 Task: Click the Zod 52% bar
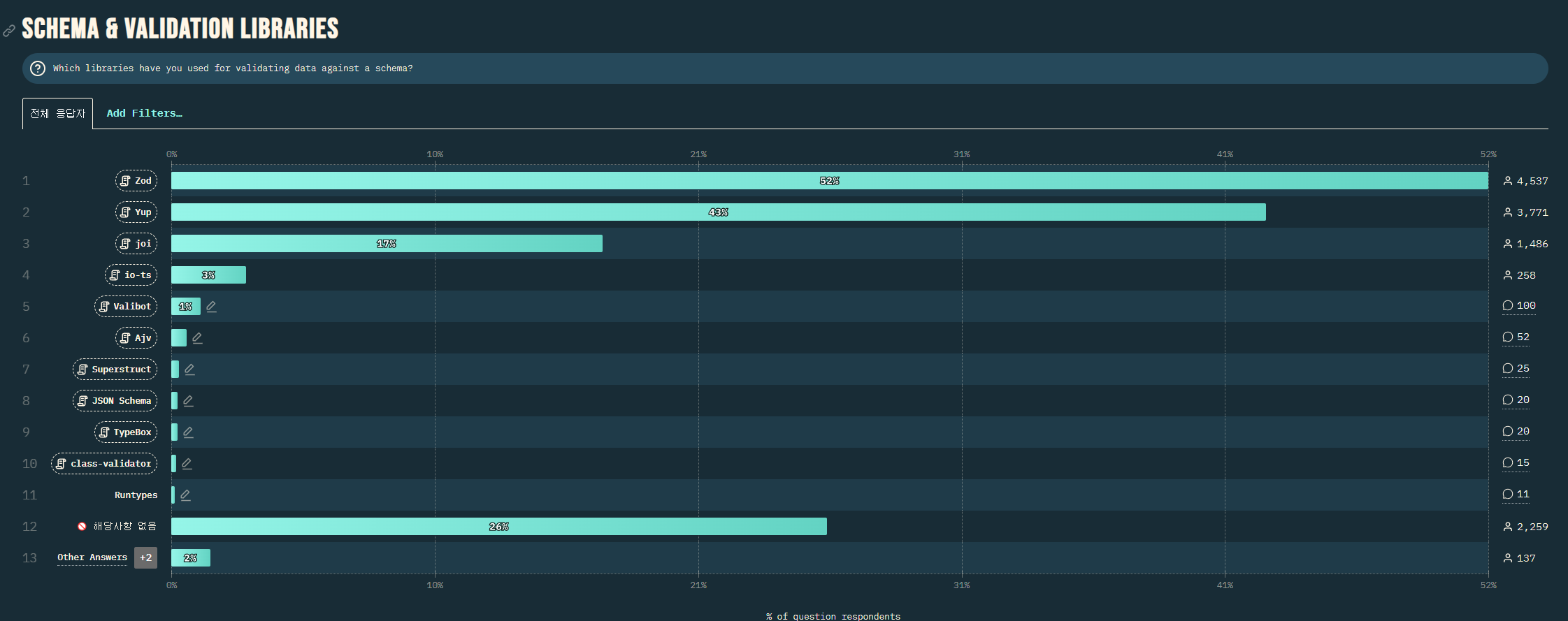(x=830, y=181)
